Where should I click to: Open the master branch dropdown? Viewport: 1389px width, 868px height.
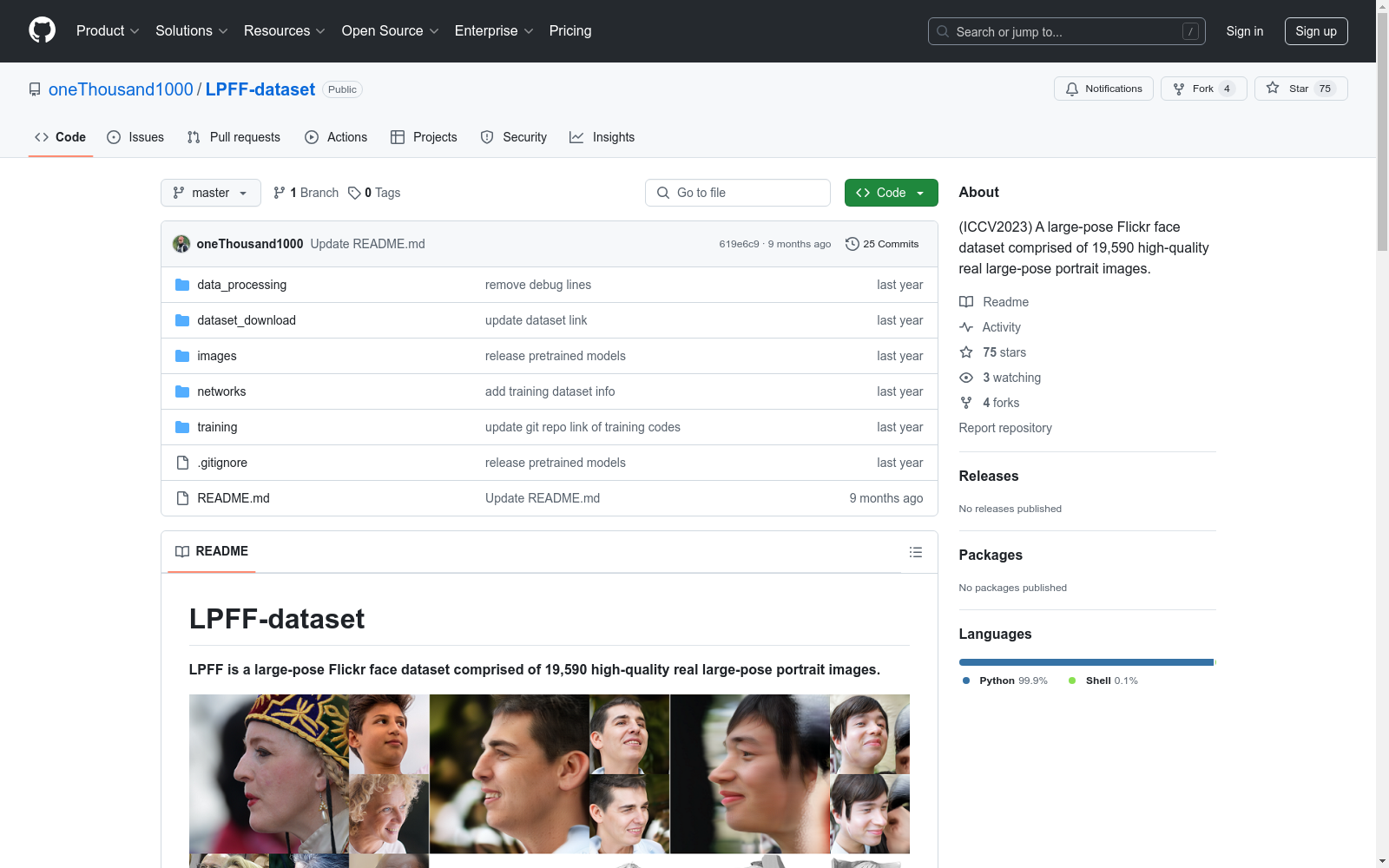[x=211, y=193]
